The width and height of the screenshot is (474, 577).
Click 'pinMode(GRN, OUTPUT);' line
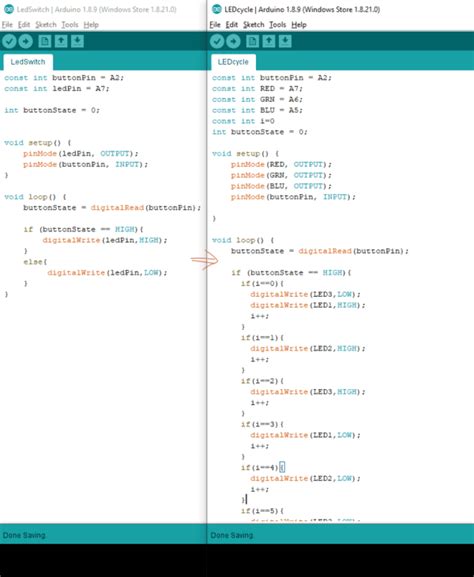coord(281,175)
